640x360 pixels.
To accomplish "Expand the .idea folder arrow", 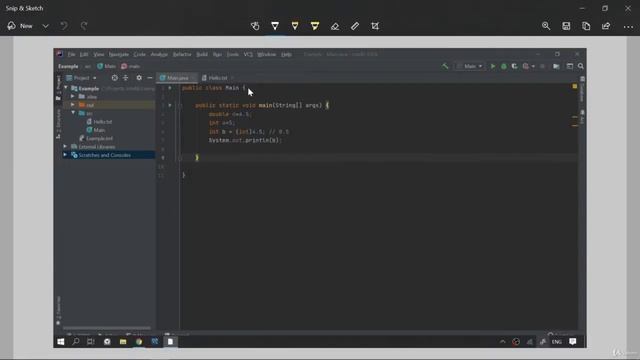I will [73, 97].
